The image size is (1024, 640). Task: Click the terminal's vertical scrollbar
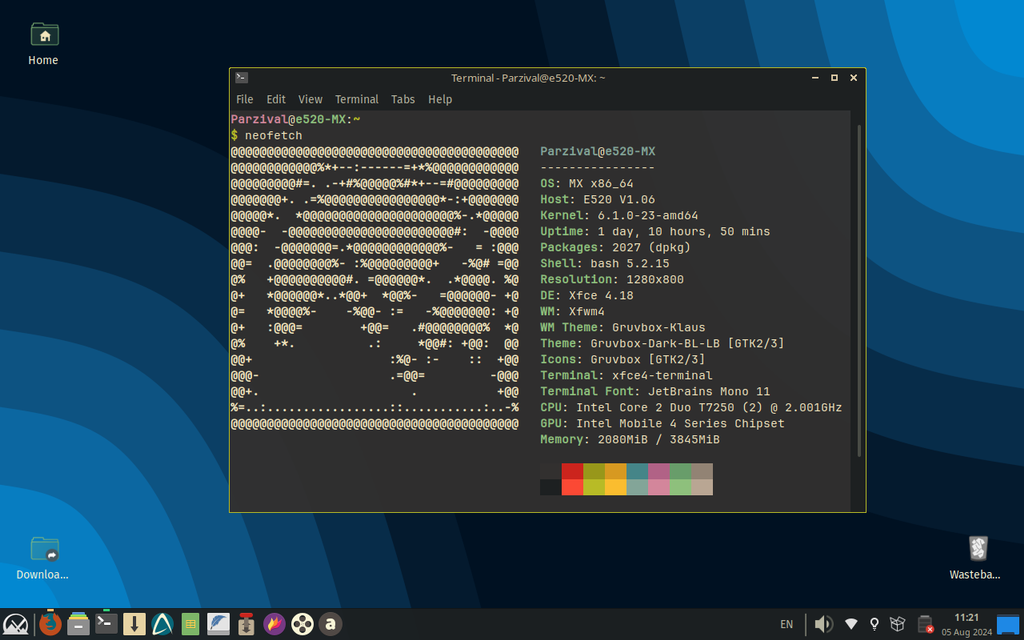859,290
